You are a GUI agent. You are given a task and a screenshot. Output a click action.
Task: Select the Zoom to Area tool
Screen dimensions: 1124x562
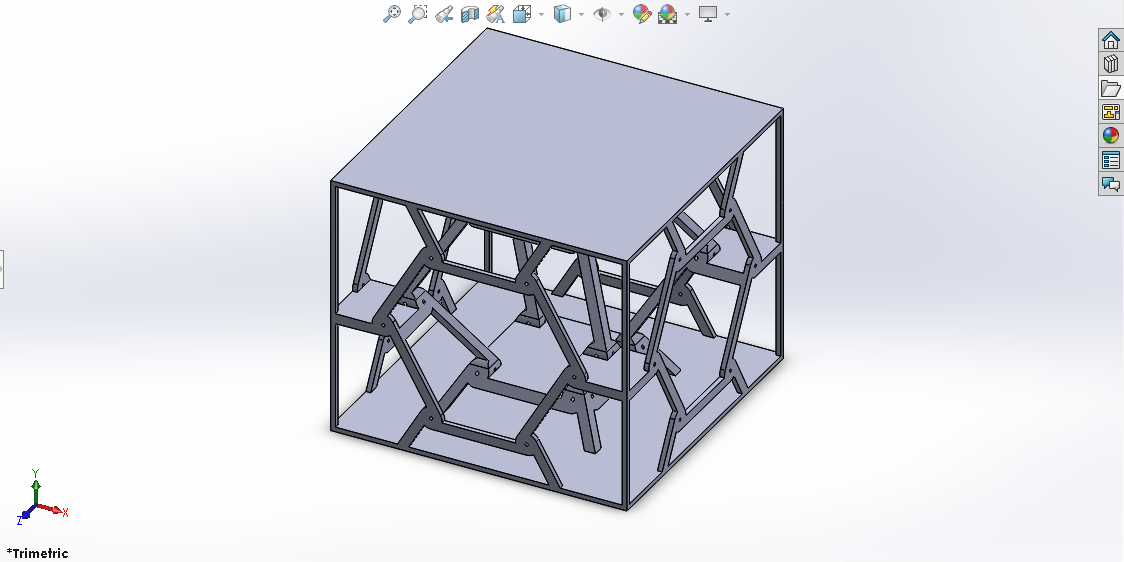tap(418, 14)
